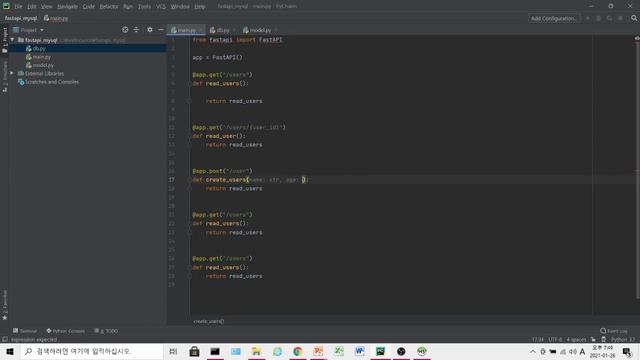Open the Python Console tool window
This screenshot has height=360, width=640.
coord(65,331)
